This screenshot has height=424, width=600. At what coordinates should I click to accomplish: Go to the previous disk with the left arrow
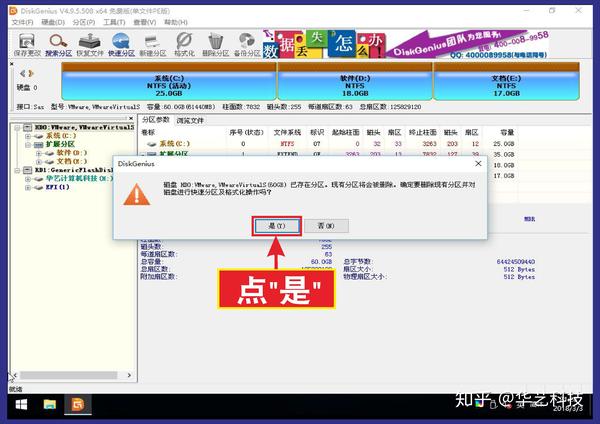(x=23, y=73)
